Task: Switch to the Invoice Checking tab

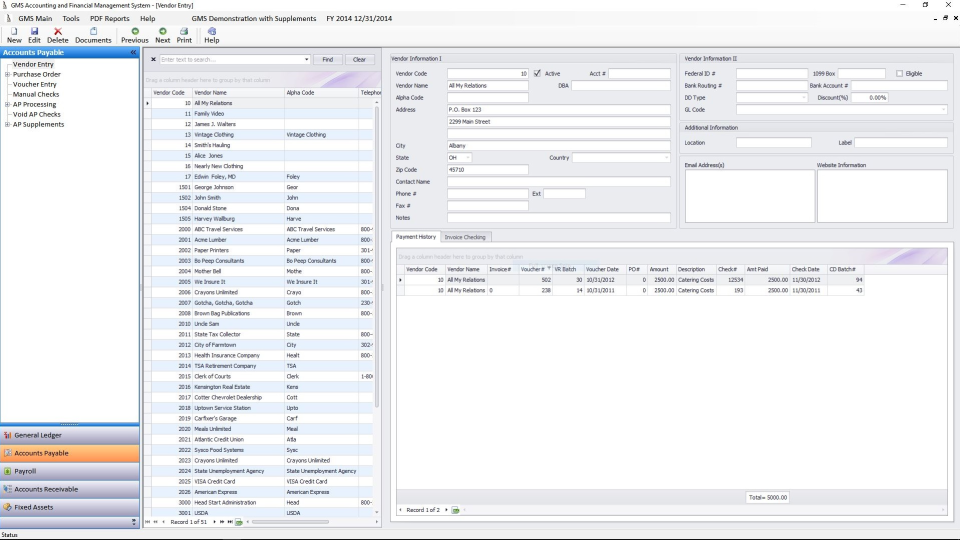Action: click(465, 238)
